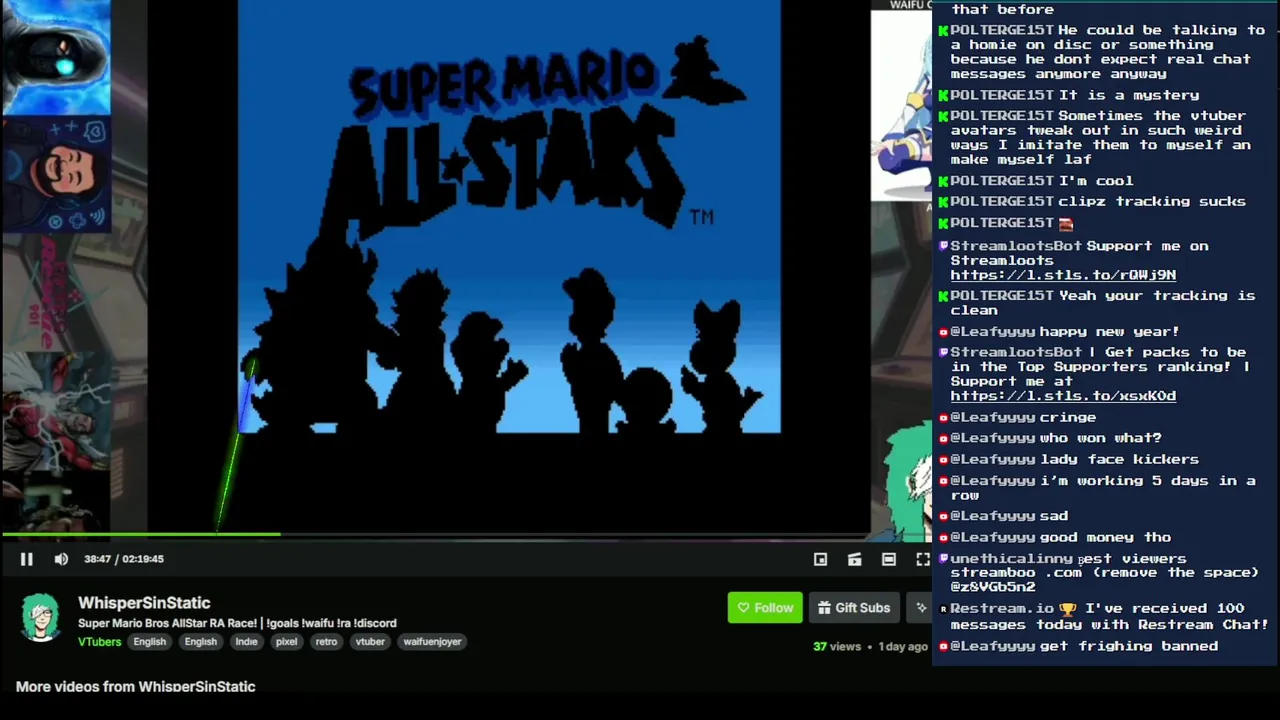Open the VTubers category link

click(x=99, y=642)
